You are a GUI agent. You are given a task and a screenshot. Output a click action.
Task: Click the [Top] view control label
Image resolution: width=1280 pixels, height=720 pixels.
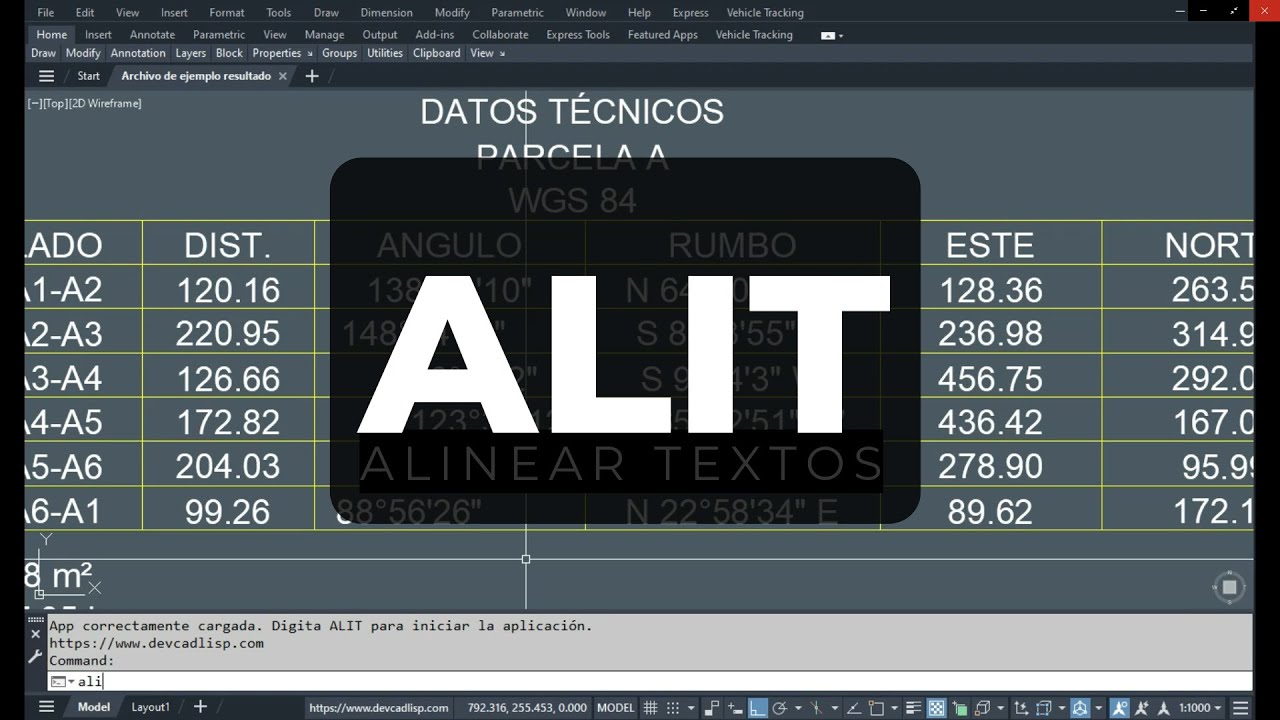tap(55, 103)
